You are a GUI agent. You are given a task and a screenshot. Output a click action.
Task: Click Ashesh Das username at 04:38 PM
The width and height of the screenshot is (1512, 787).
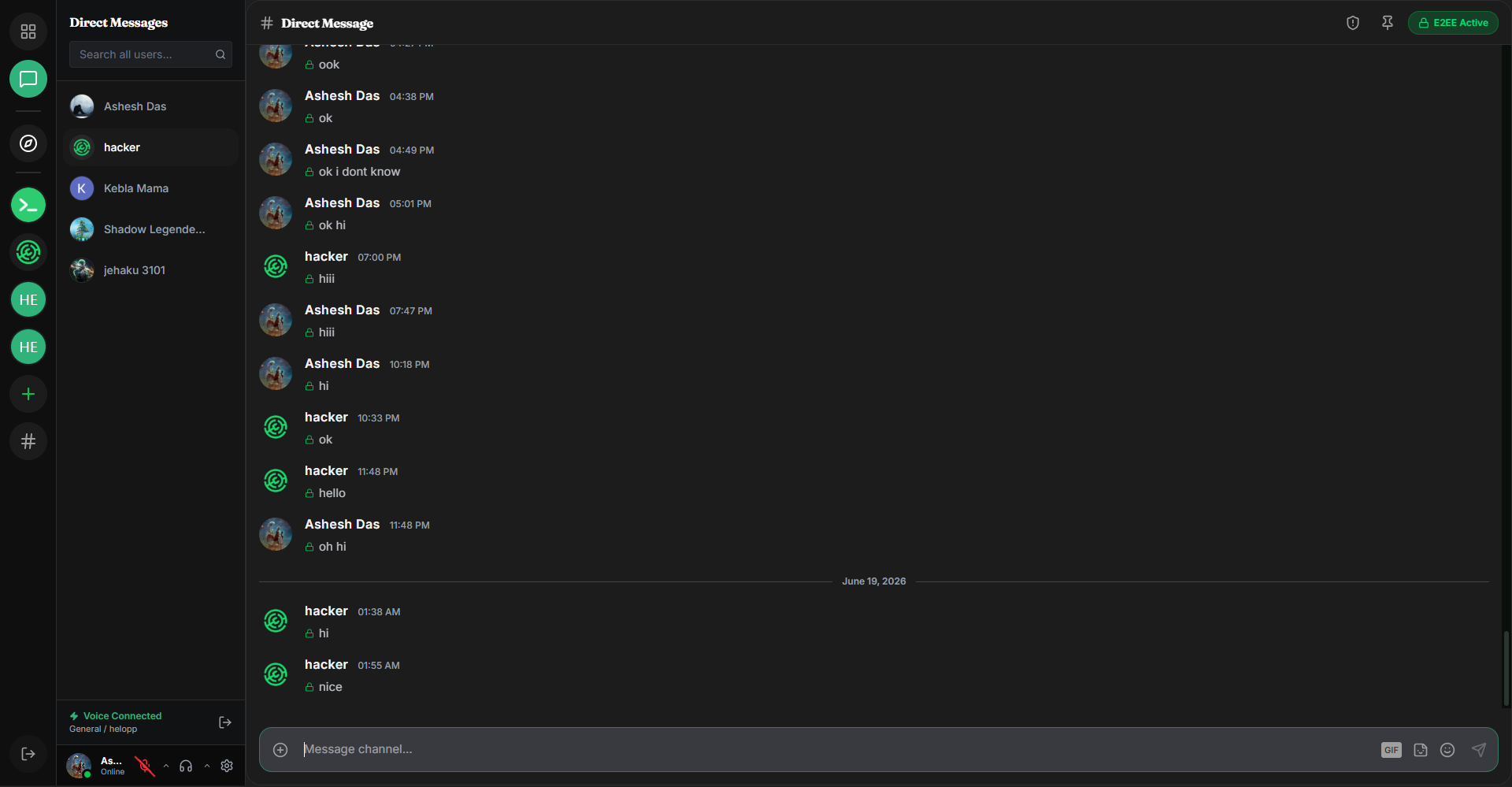click(342, 96)
